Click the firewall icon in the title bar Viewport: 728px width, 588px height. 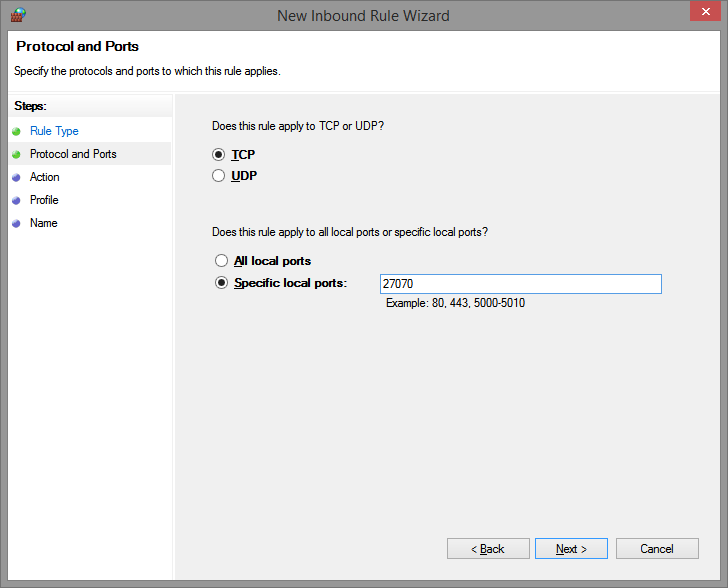tap(17, 15)
